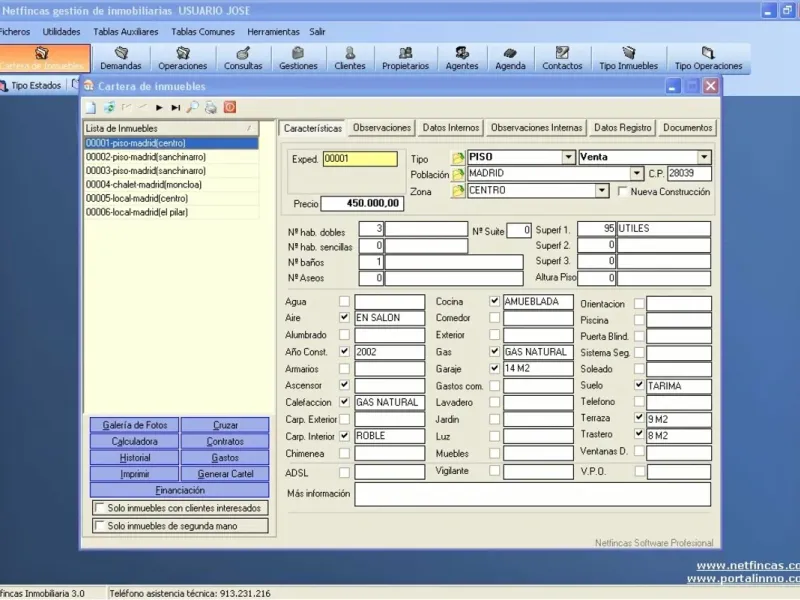Toggle the Ascensor checkbox

[345, 385]
